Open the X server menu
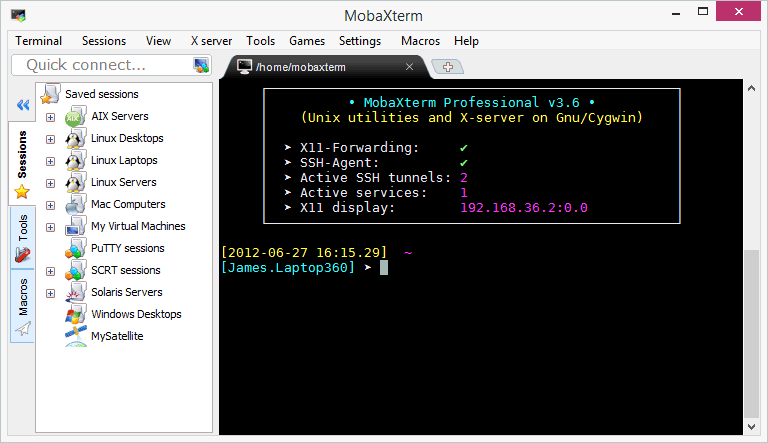768x443 pixels. (211, 41)
